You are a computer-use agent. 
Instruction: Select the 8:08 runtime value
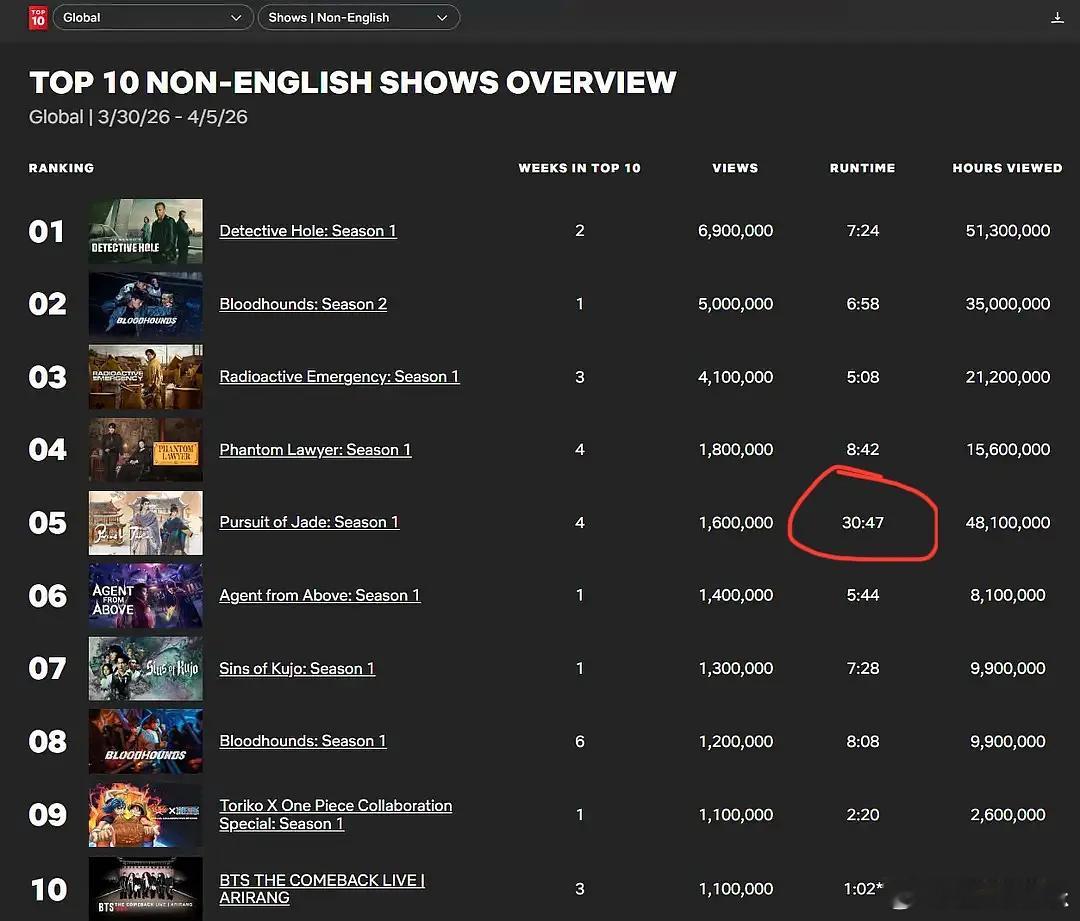tap(862, 741)
